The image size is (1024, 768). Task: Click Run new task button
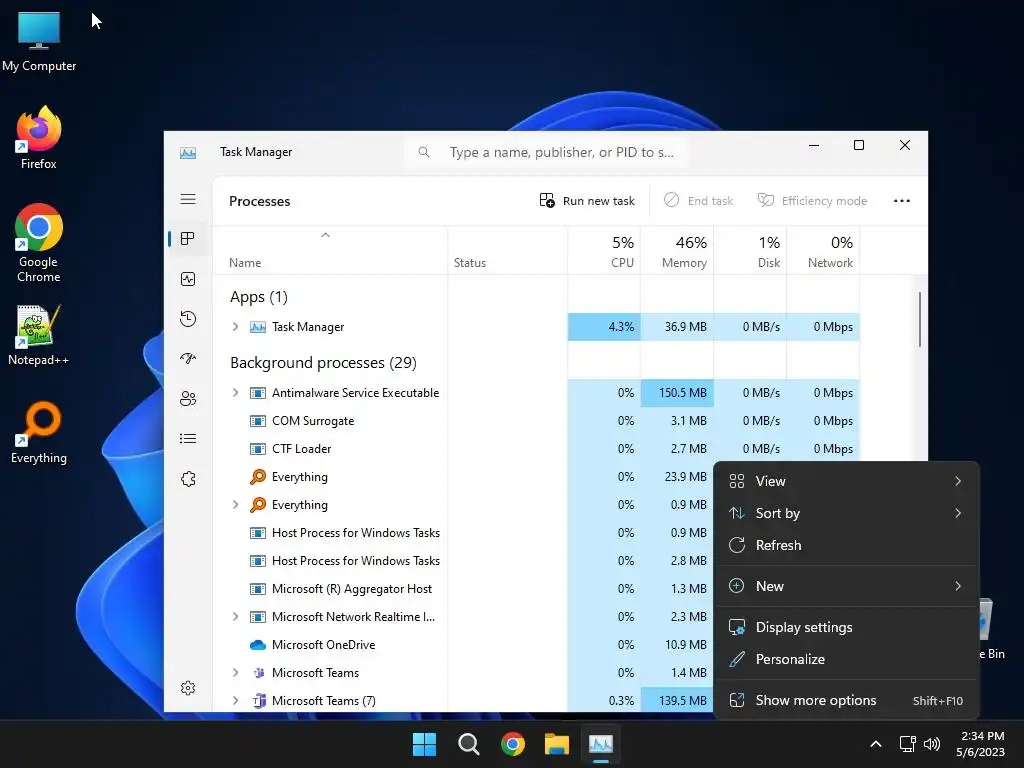[587, 201]
